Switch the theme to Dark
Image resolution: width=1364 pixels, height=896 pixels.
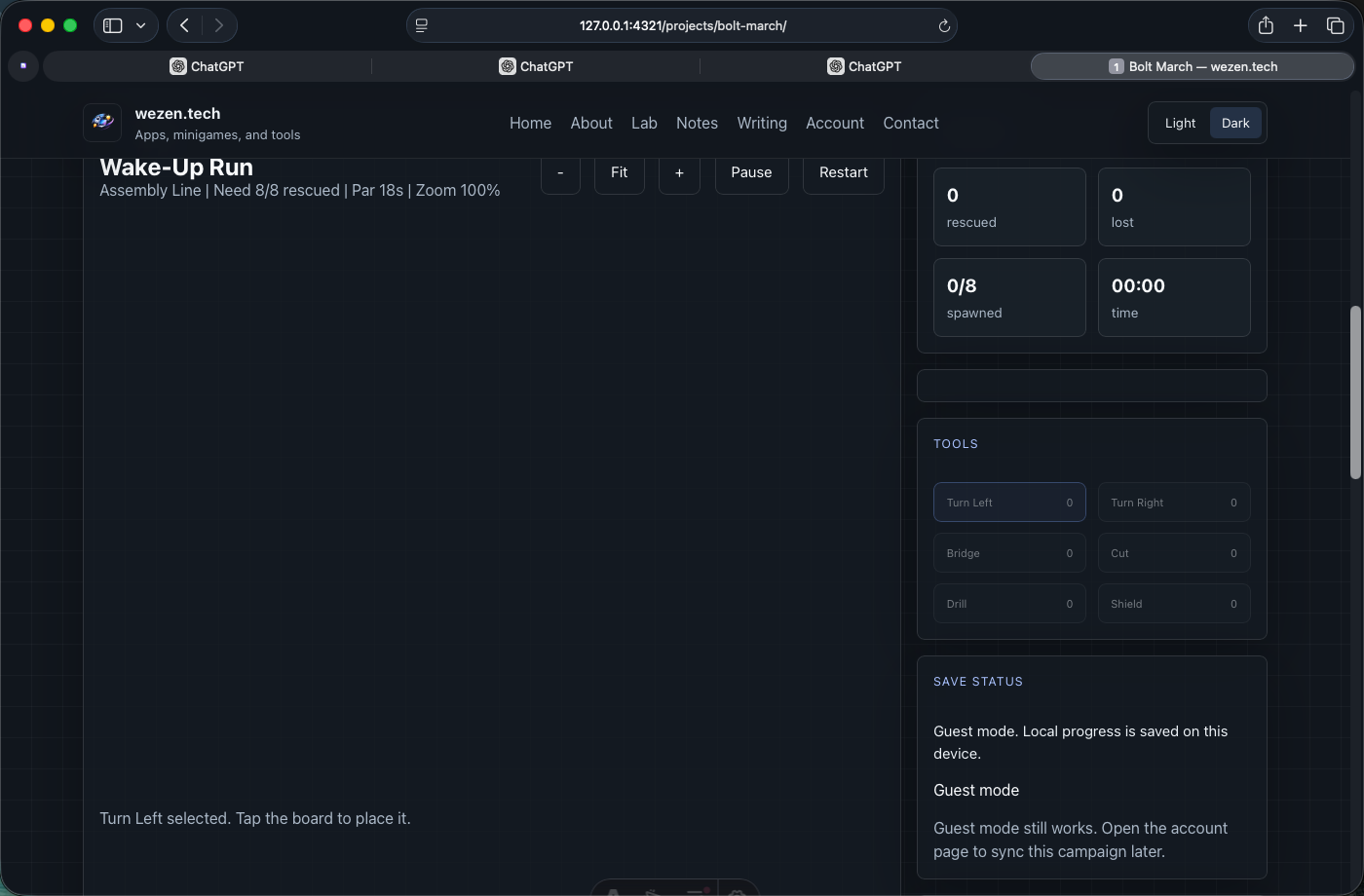[x=1235, y=123]
